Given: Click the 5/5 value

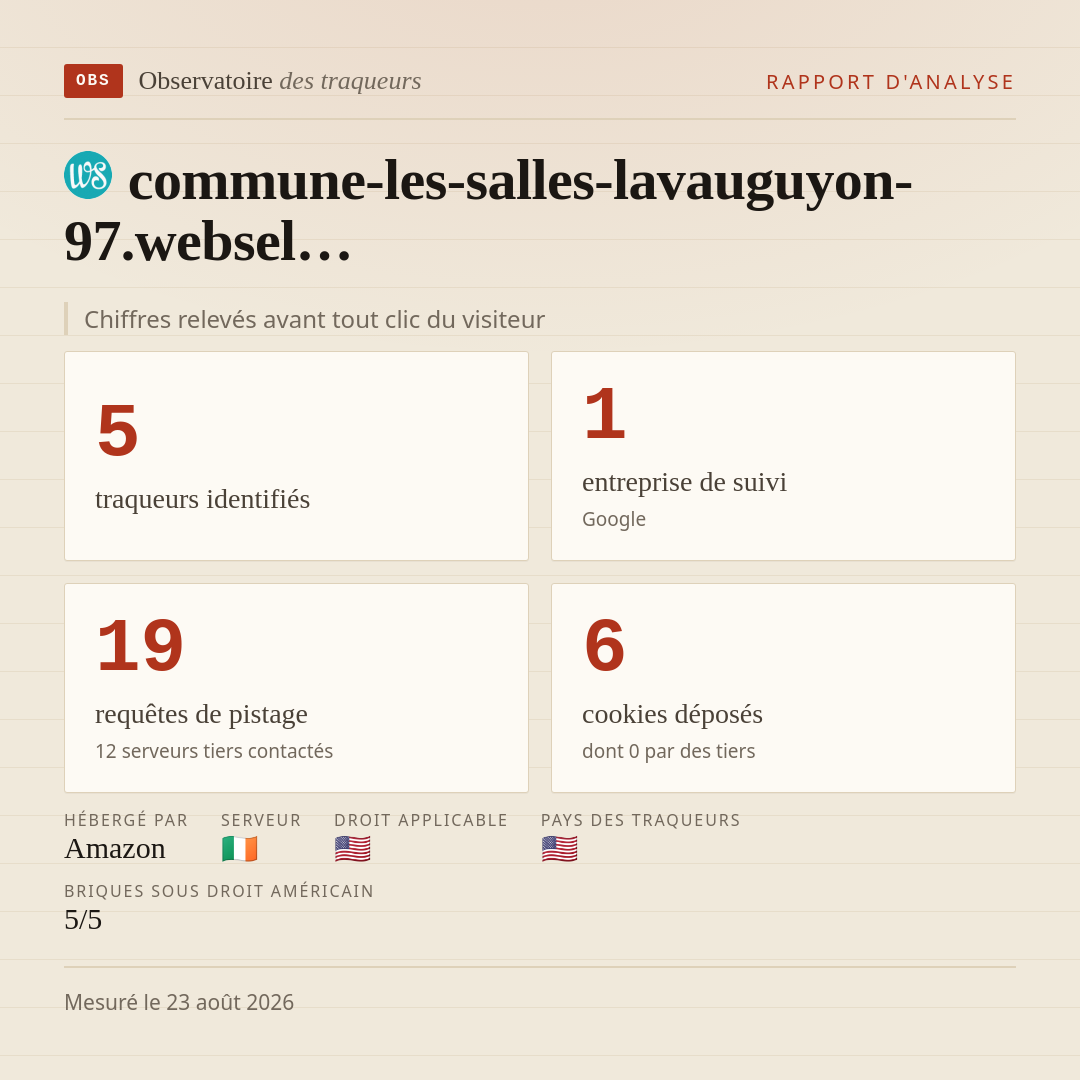Looking at the screenshot, I should tap(83, 920).
